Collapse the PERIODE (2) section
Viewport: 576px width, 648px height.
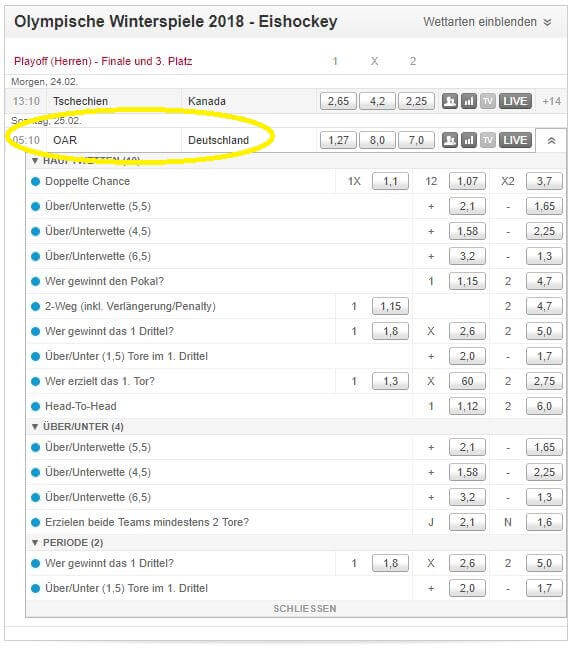67,543
